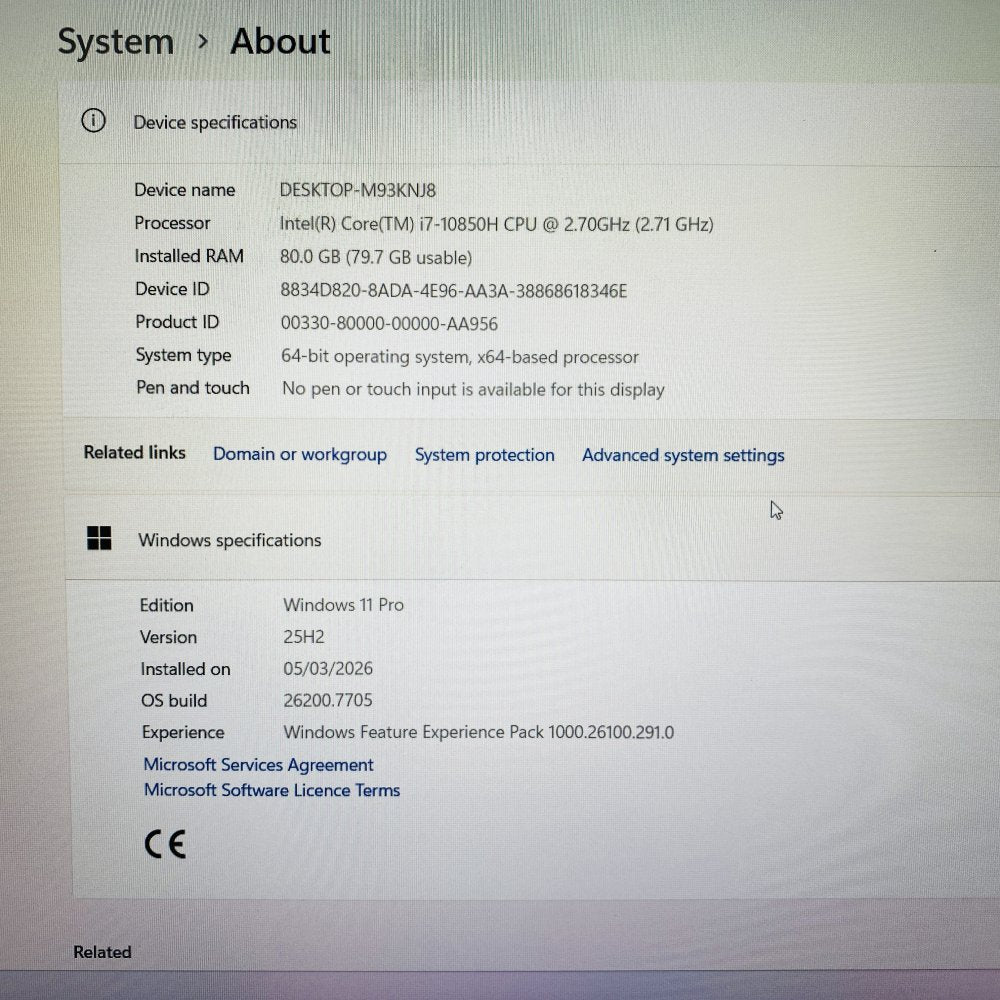Go back to System in breadcrumb
This screenshot has width=1000, height=1000.
click(x=115, y=42)
